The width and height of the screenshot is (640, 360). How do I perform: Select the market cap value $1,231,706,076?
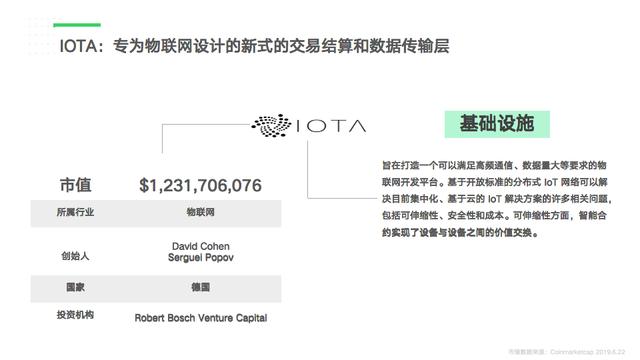[x=200, y=185]
